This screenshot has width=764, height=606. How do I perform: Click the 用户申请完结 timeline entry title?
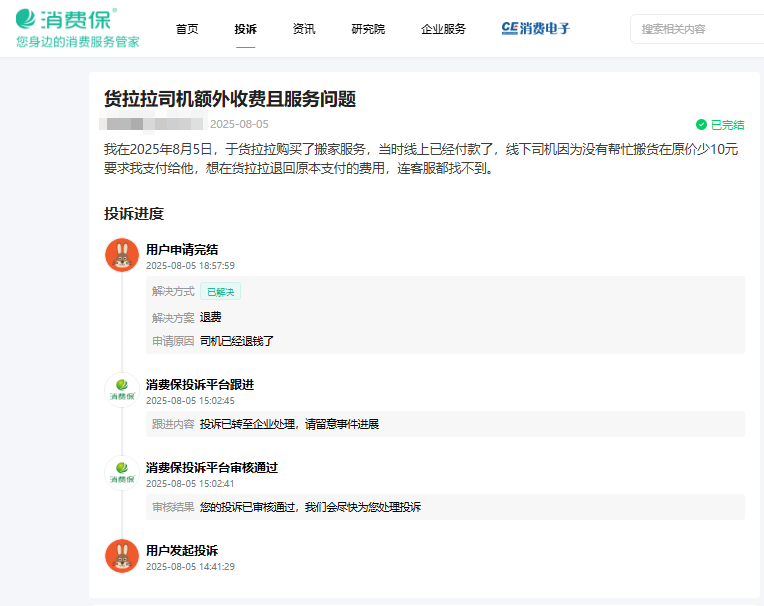coord(182,249)
